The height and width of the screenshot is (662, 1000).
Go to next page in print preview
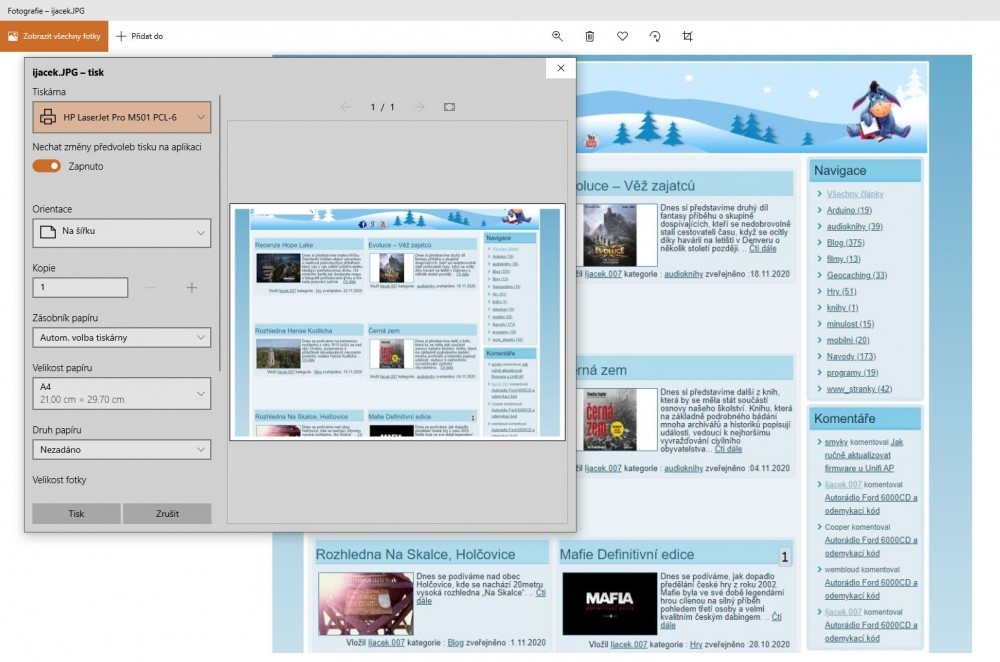pyautogui.click(x=419, y=107)
